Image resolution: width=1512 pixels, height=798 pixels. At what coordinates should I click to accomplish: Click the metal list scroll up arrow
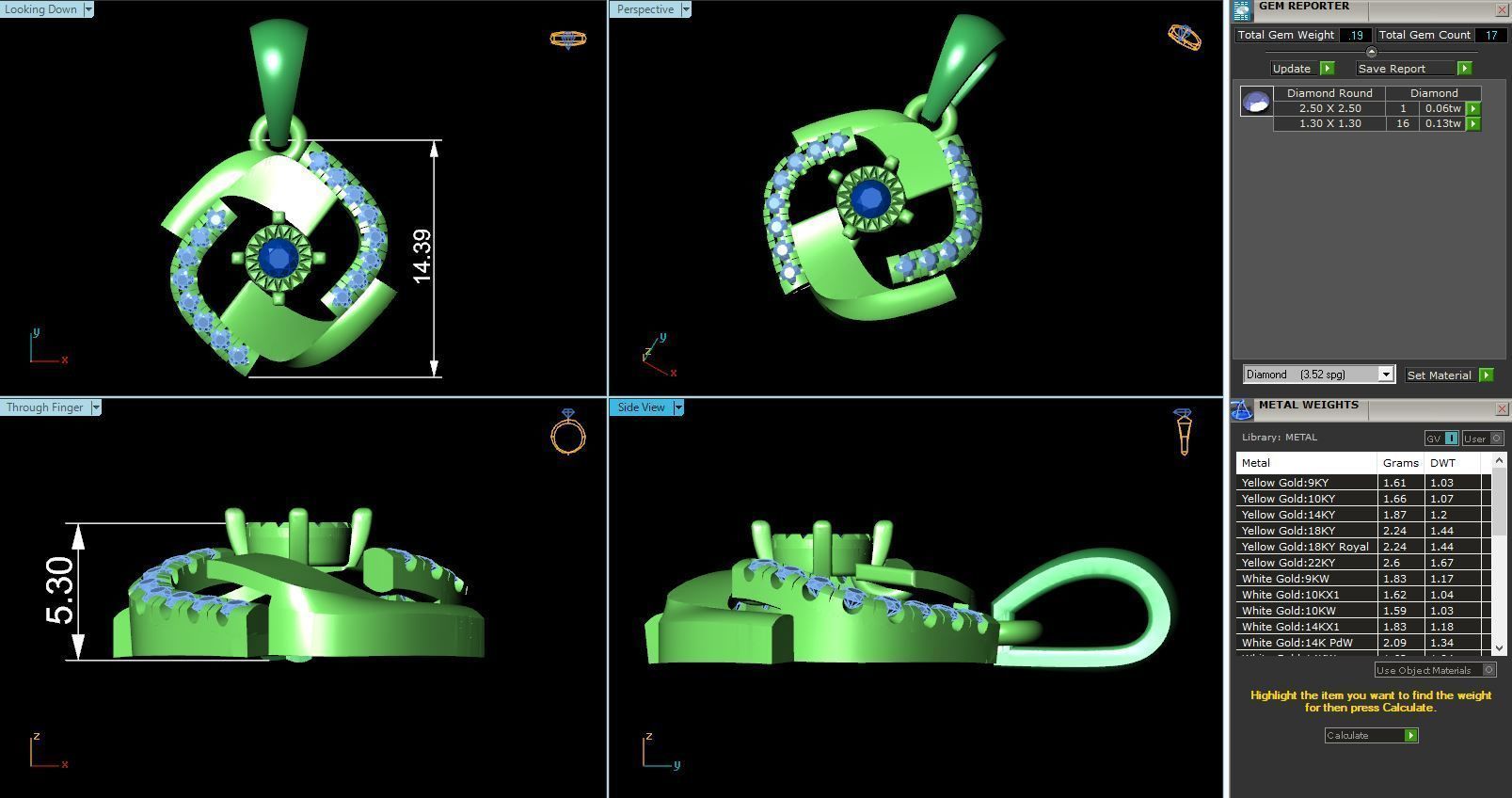[1500, 460]
